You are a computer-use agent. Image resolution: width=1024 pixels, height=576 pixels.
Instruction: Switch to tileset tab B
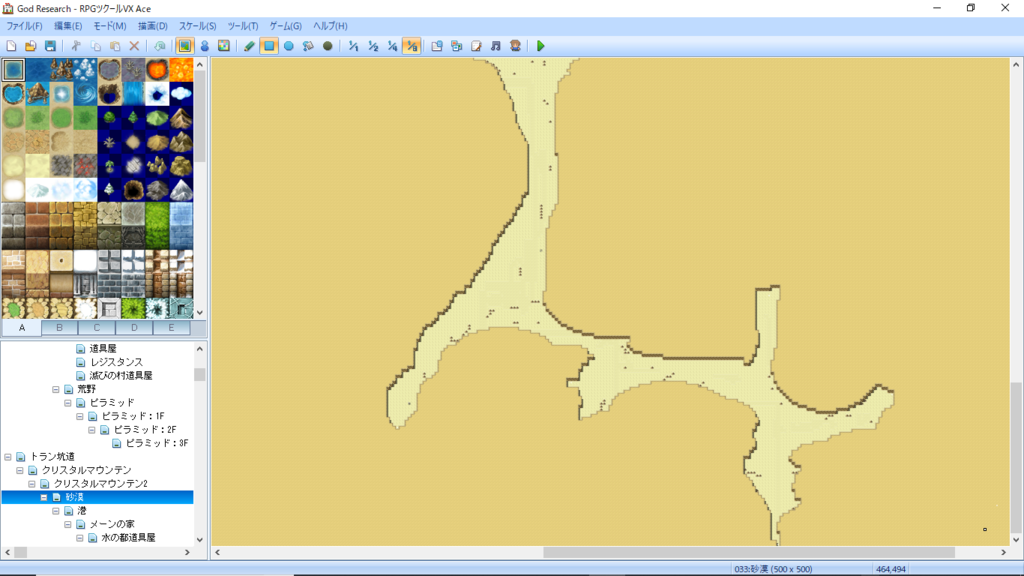point(59,328)
